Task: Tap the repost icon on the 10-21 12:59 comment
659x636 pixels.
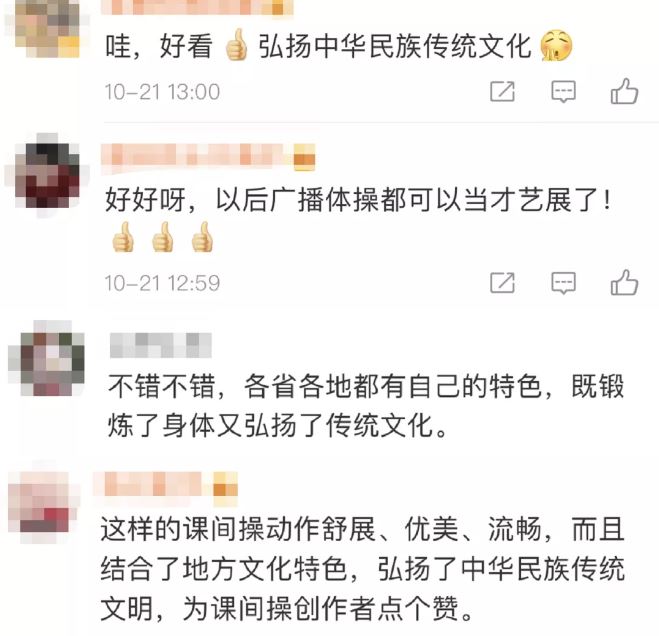Action: 503,282
